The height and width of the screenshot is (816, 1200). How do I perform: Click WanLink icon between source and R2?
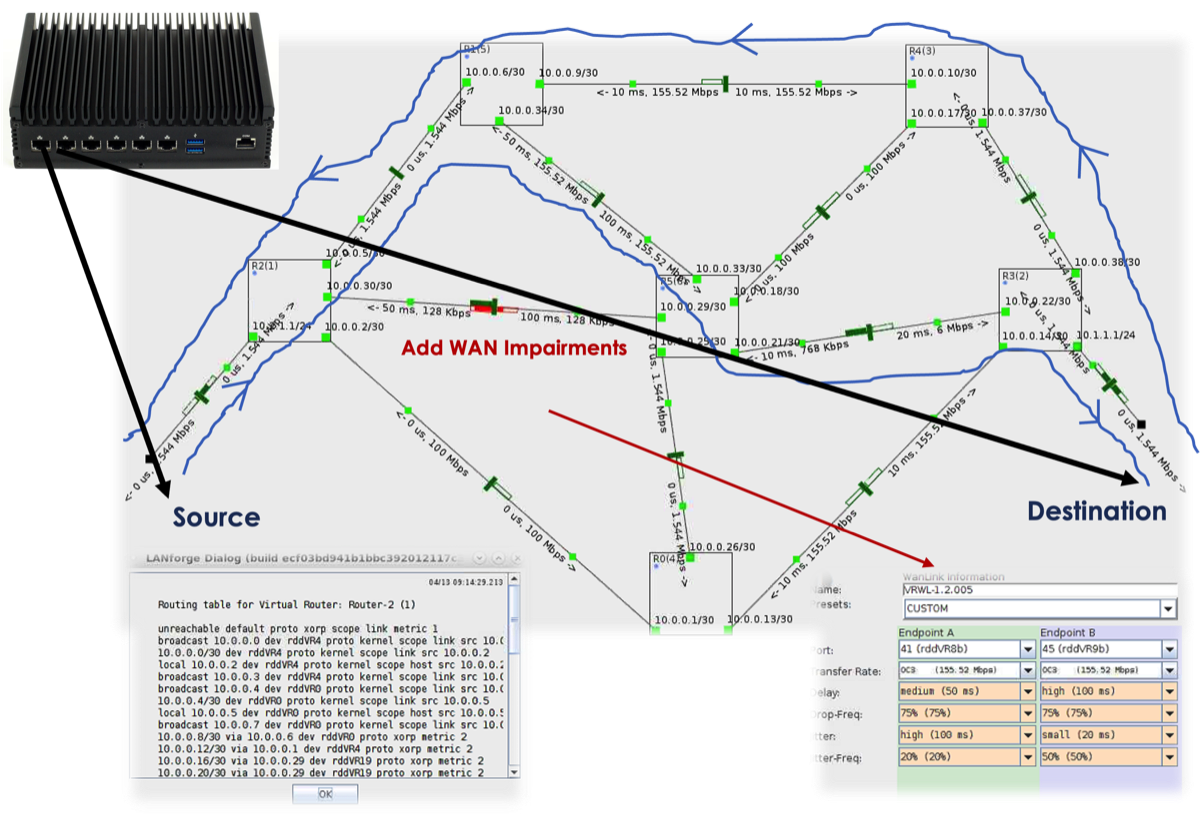pyautogui.click(x=201, y=393)
